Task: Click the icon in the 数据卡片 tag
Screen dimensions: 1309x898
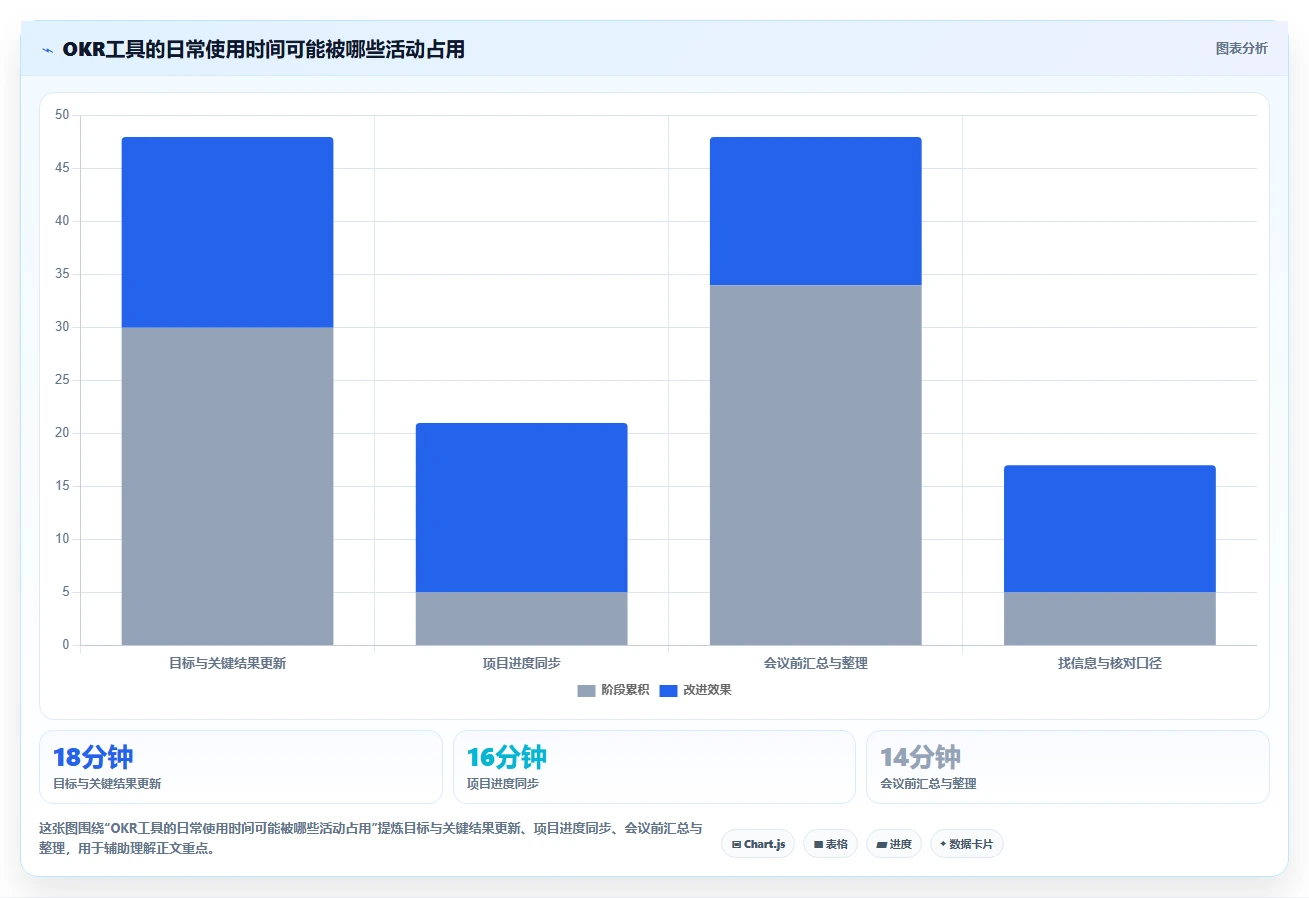Action: click(x=943, y=844)
